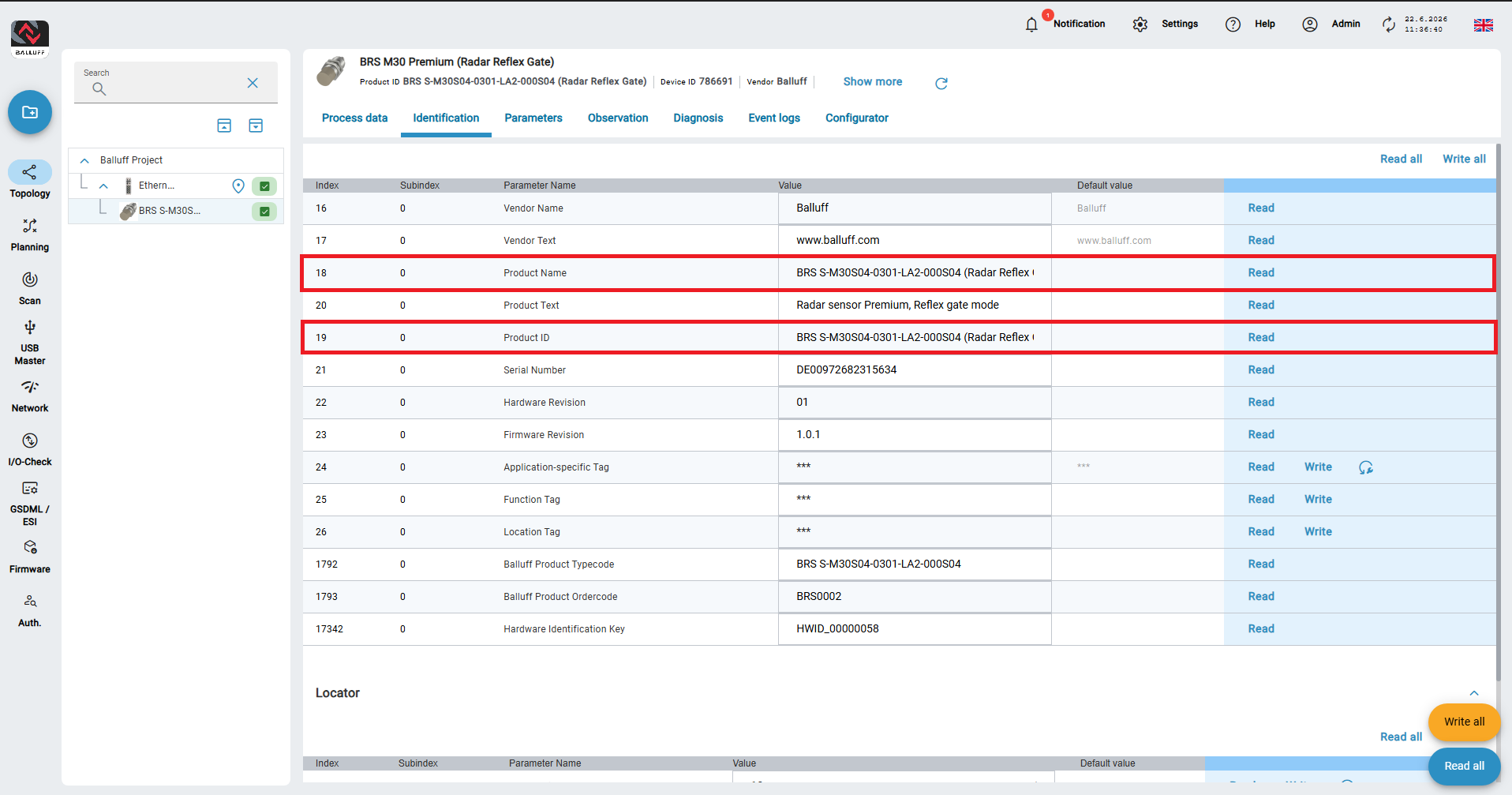This screenshot has height=795, width=1512.
Task: Switch to the Parameters tab
Action: pyautogui.click(x=533, y=118)
